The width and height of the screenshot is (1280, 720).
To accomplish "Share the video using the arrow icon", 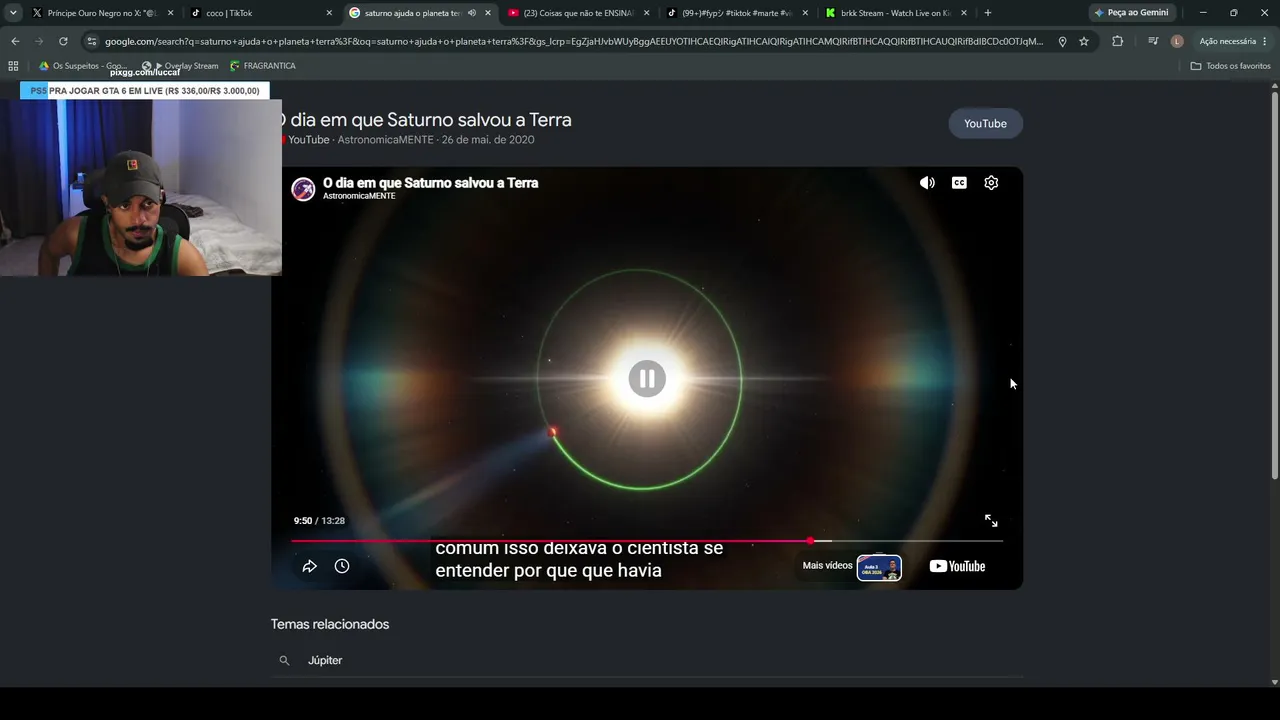I will pos(310,566).
